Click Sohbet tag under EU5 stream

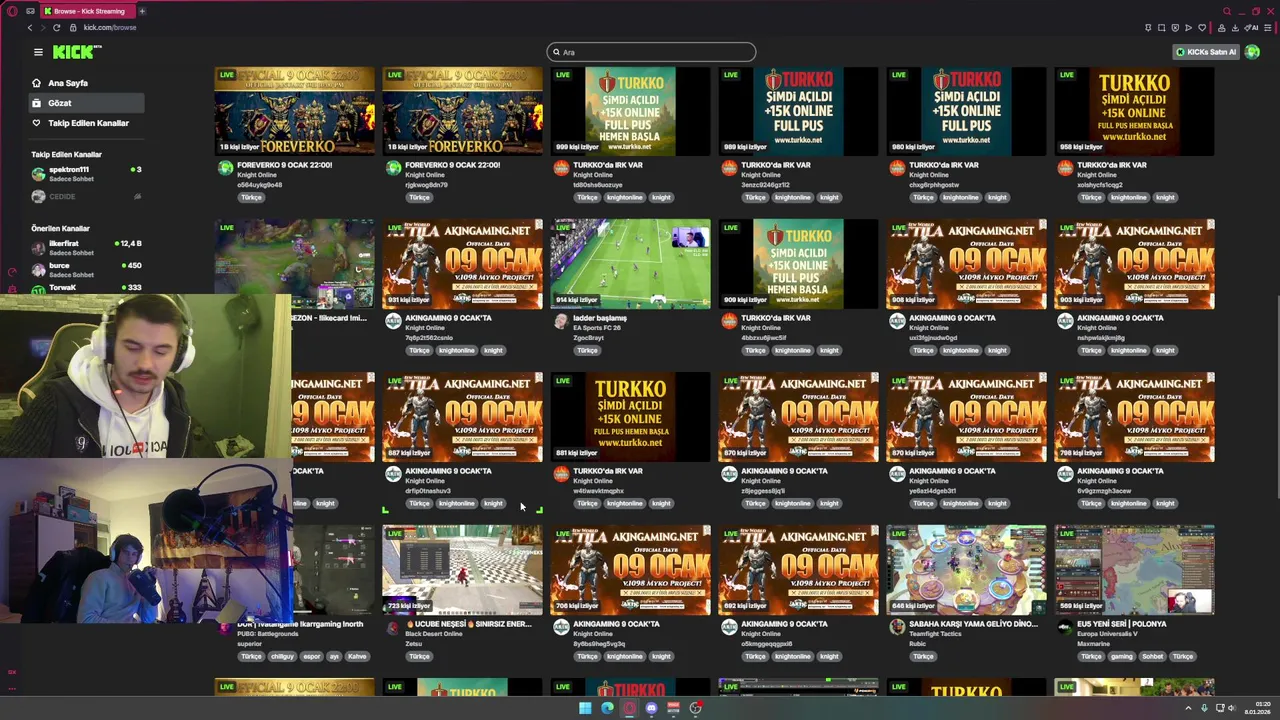pyautogui.click(x=1152, y=657)
